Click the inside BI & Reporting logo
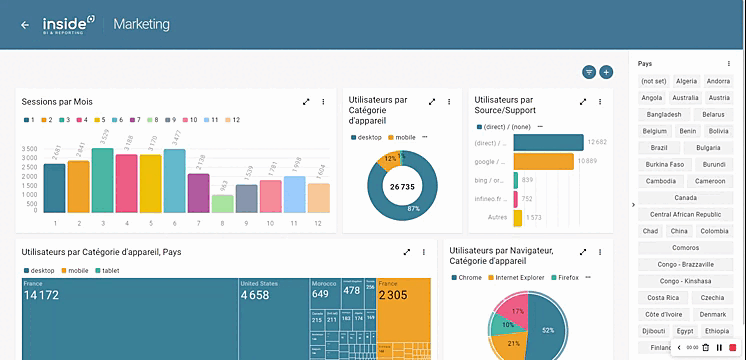This screenshot has height=360, width=746. tap(69, 25)
